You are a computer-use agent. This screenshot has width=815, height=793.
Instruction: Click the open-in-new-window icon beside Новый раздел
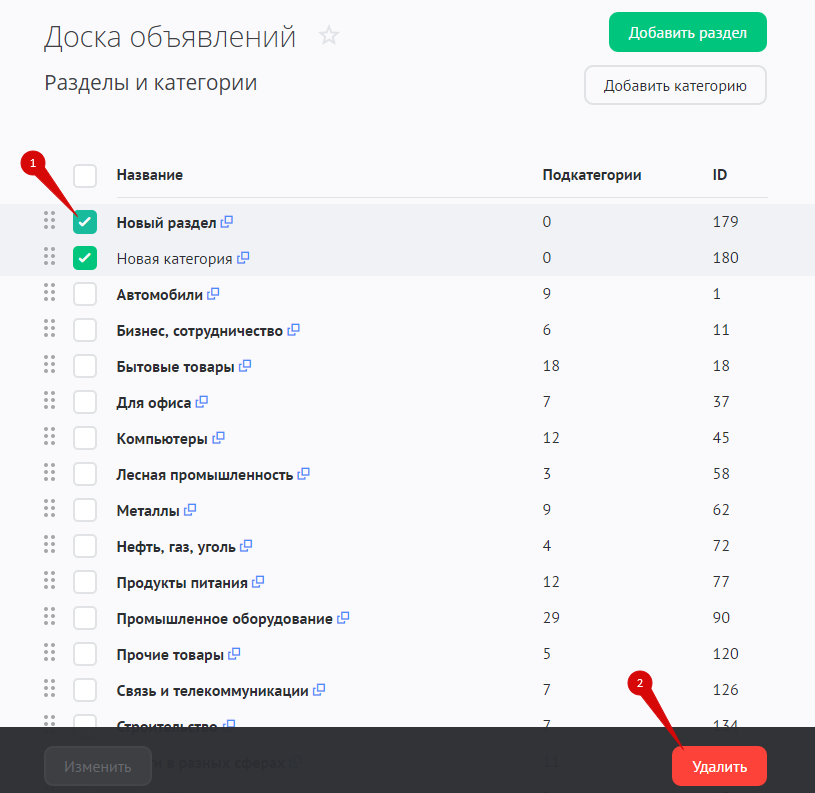(227, 221)
